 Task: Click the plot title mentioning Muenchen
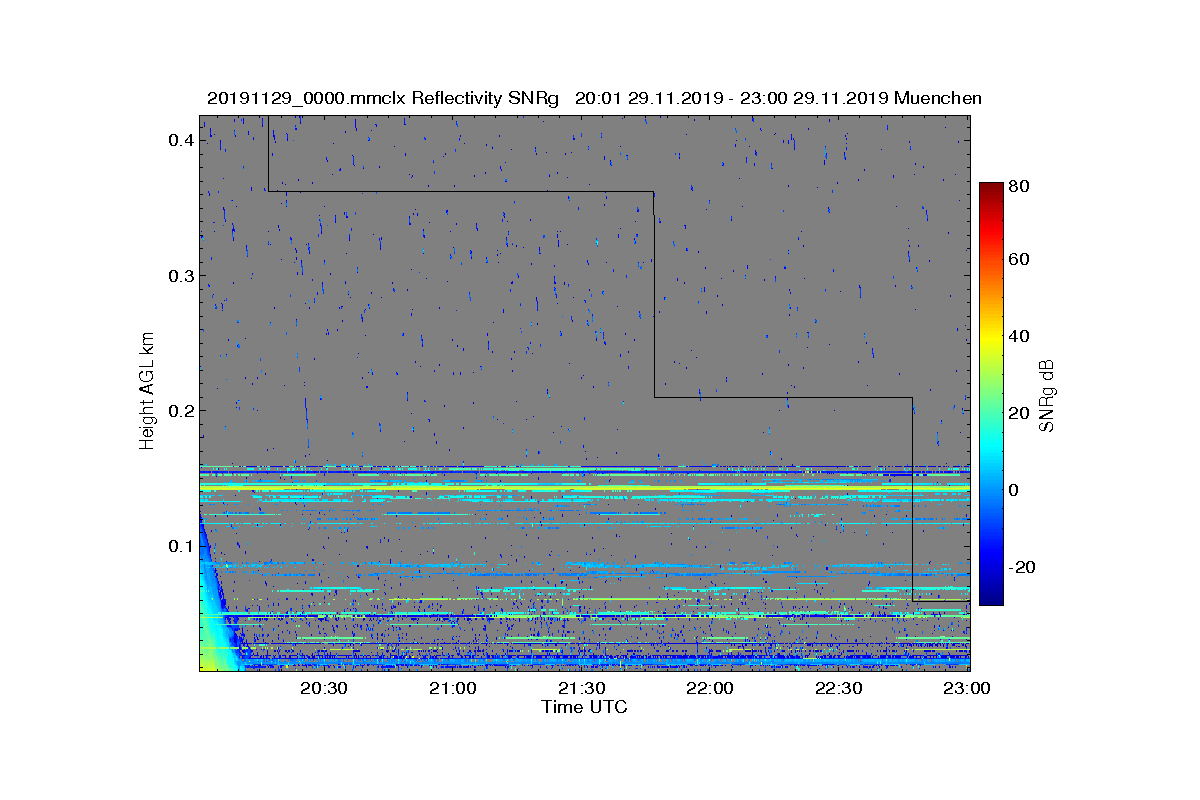coord(594,98)
